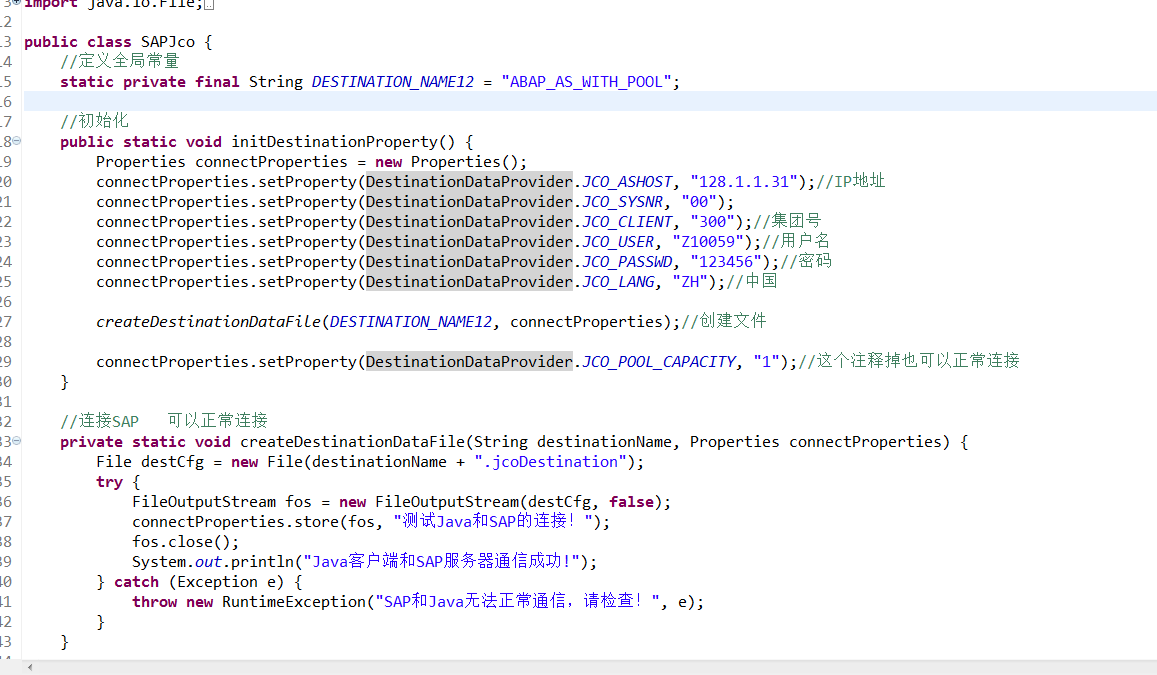The image size is (1157, 675).
Task: Click the JCO_SYSNR constant
Action: (622, 202)
